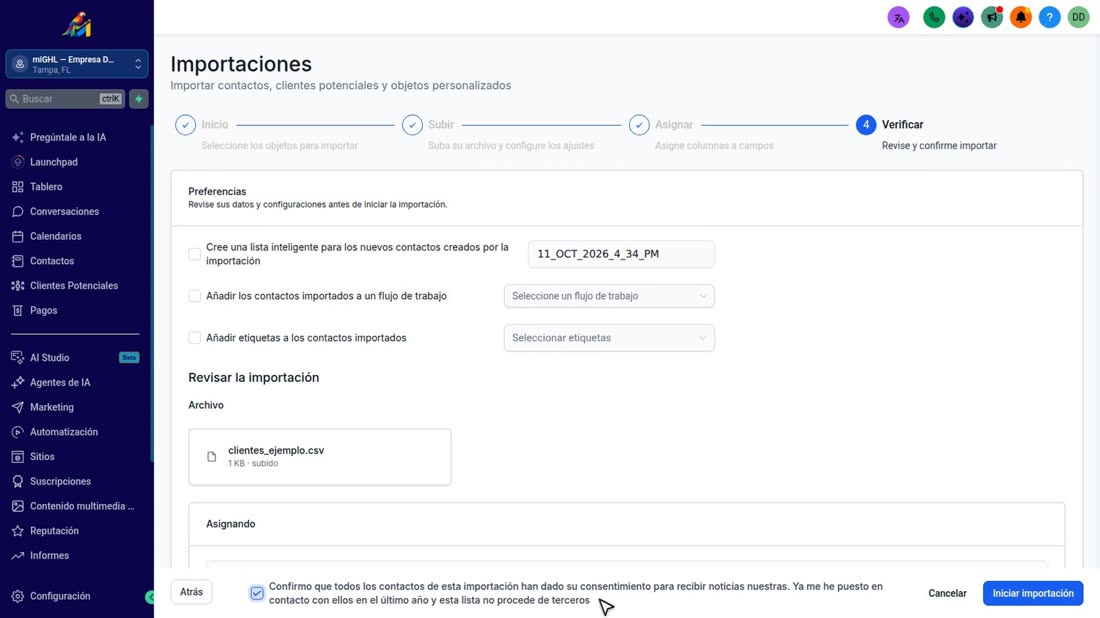The width and height of the screenshot is (1100, 618).
Task: Click the blue help question mark icon
Action: (1049, 18)
